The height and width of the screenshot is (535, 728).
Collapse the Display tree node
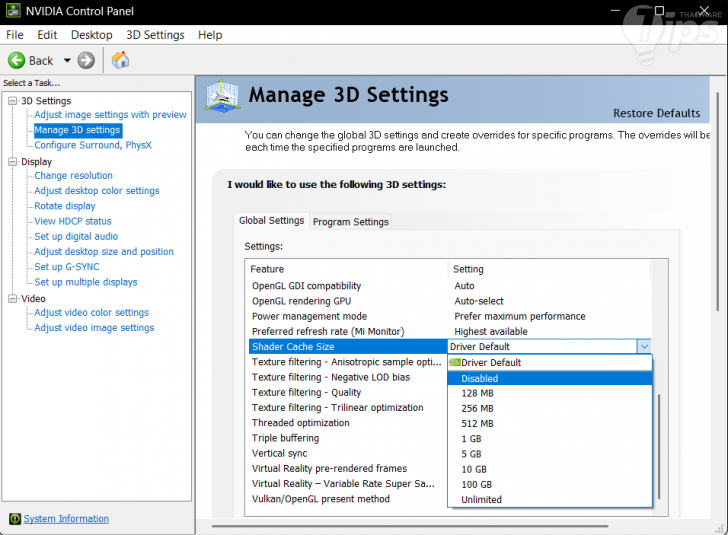[x=13, y=162]
